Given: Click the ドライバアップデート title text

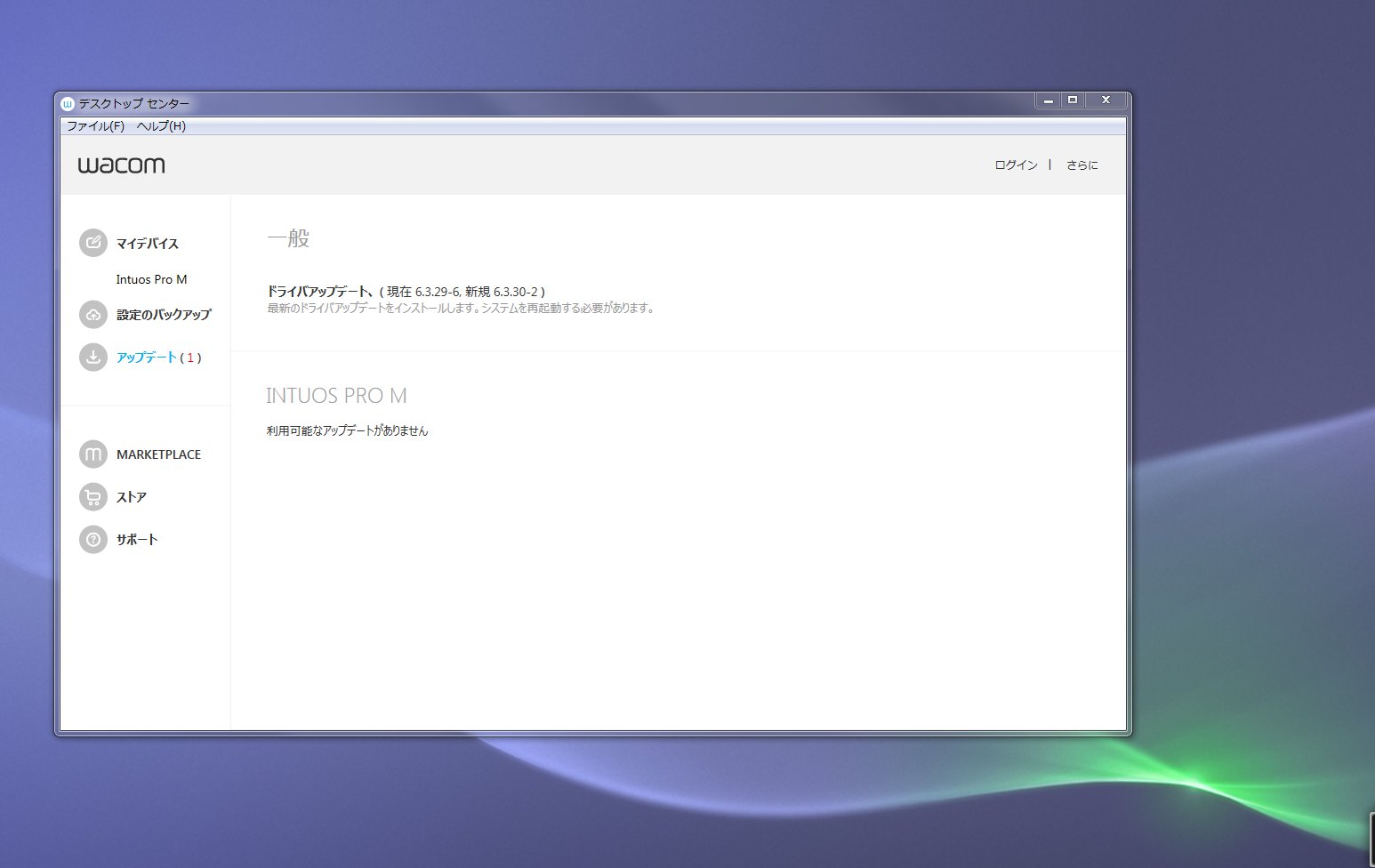Looking at the screenshot, I should click(320, 292).
